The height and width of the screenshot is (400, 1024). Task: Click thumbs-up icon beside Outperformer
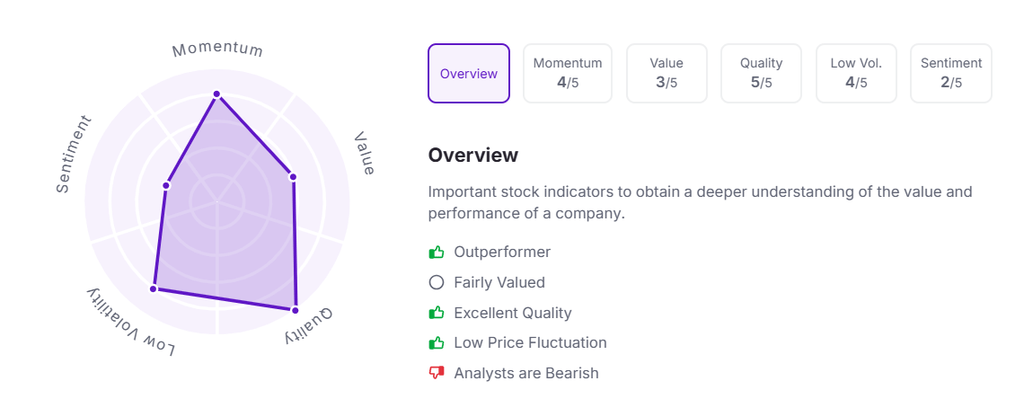[436, 252]
